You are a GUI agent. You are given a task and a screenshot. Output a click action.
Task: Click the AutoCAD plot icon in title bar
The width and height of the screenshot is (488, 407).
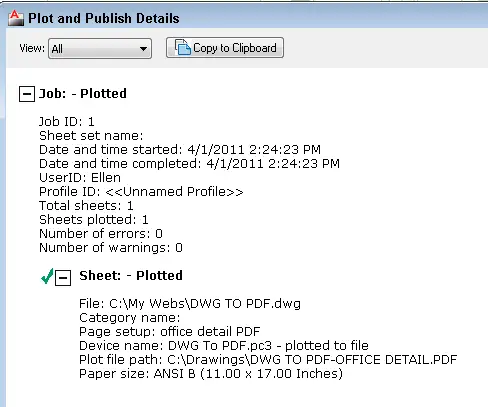(x=16, y=18)
